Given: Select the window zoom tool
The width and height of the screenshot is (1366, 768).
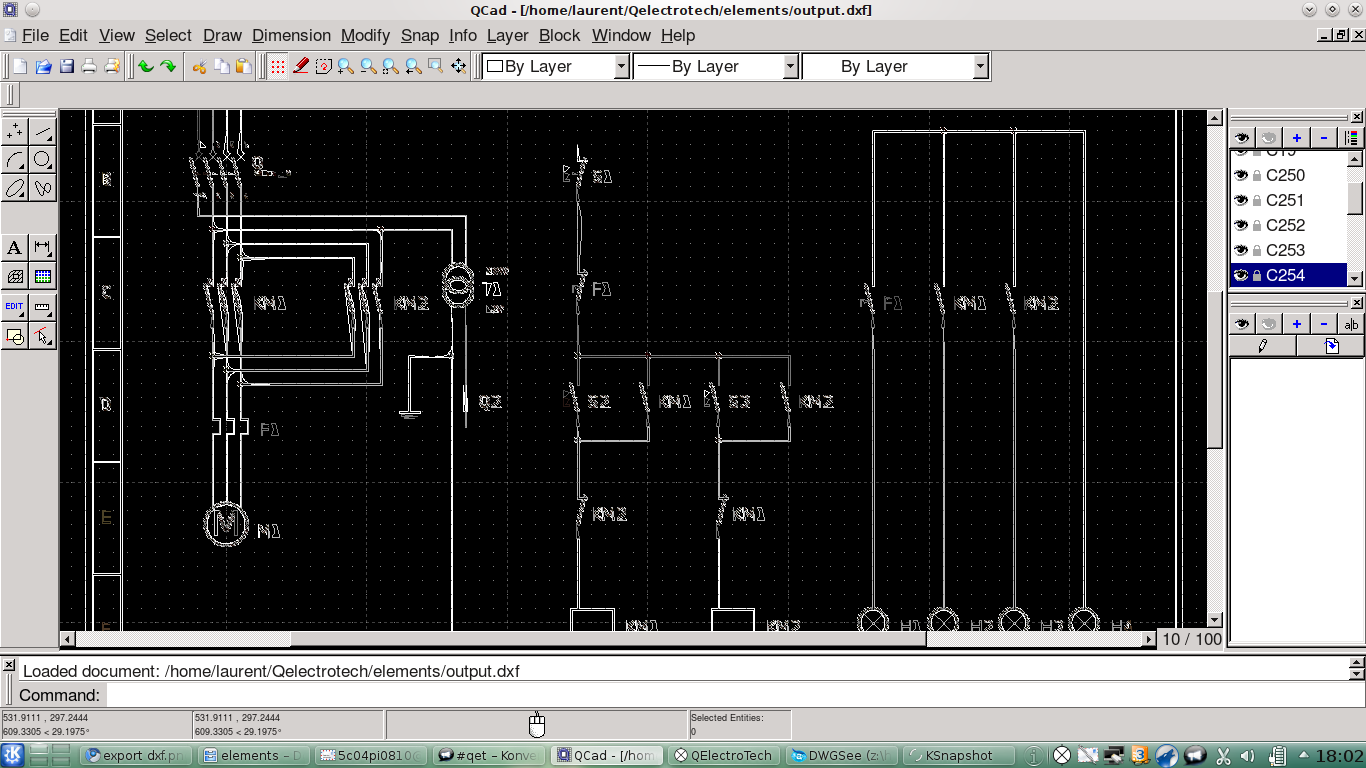Looking at the screenshot, I should (x=436, y=66).
